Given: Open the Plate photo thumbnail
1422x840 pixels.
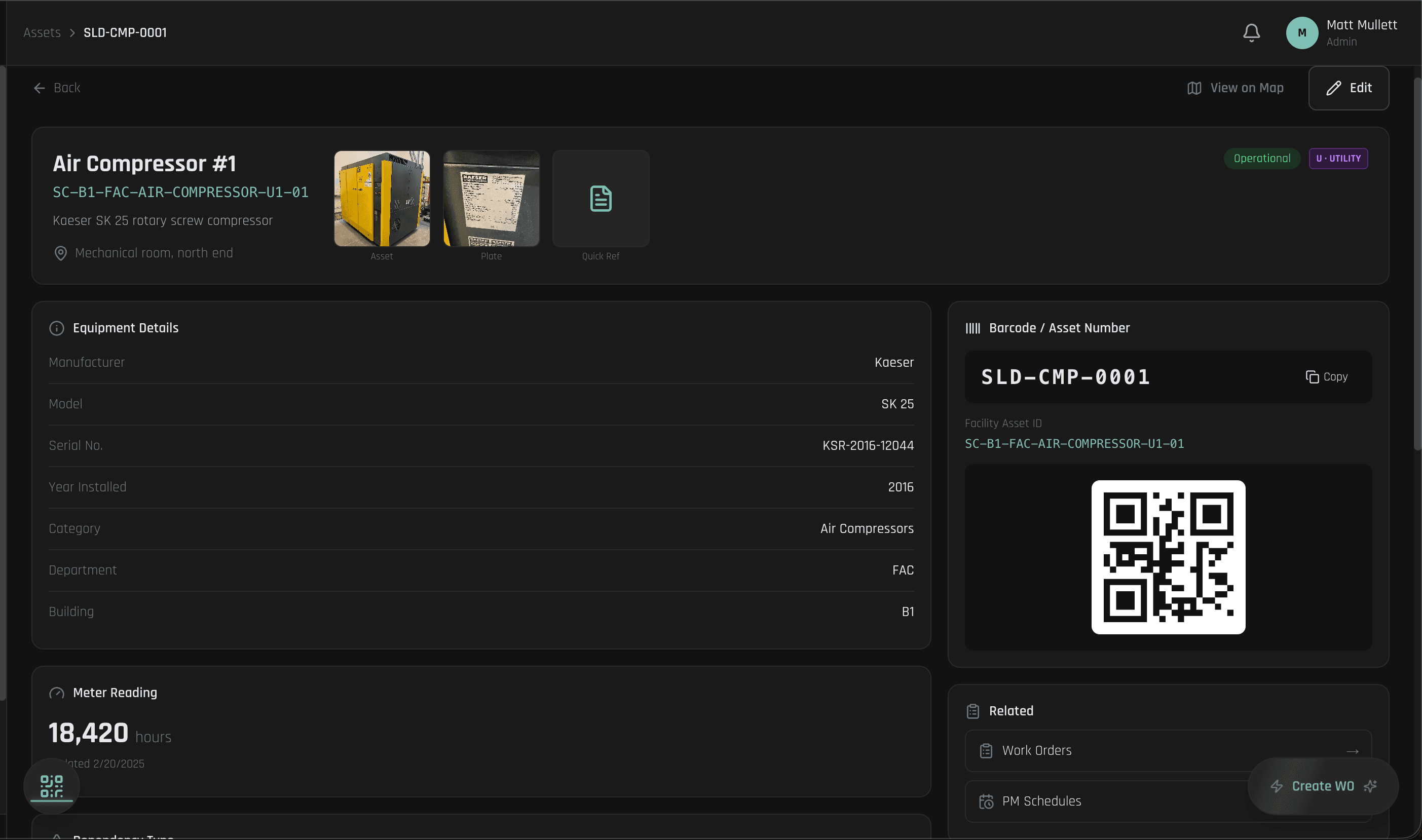Looking at the screenshot, I should [x=492, y=198].
